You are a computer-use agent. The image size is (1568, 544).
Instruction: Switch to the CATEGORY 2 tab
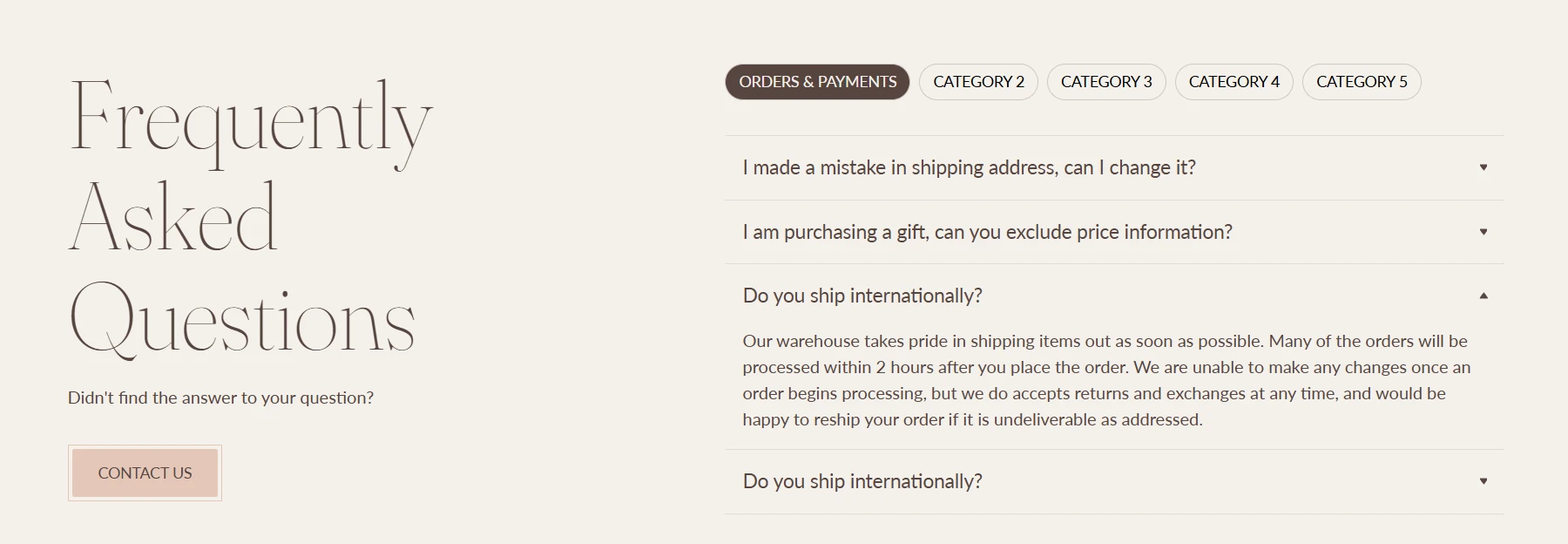pyautogui.click(x=978, y=82)
